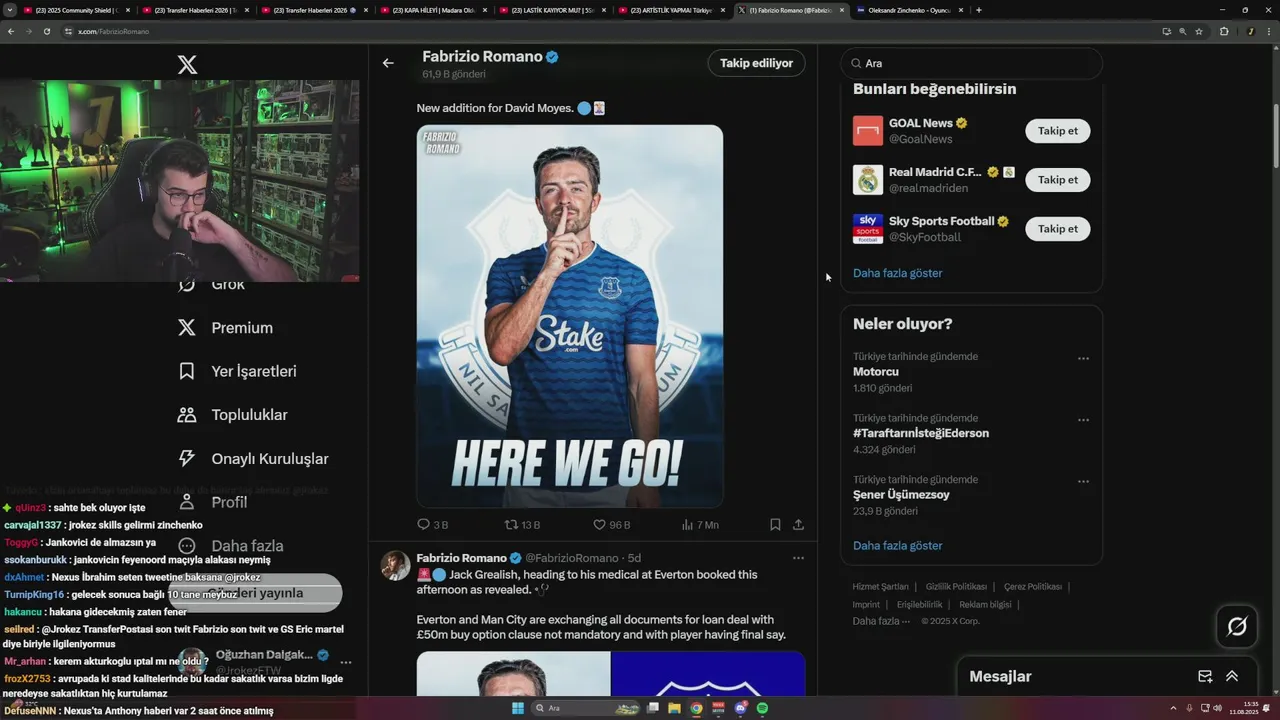Screen dimensions: 1280x720
Task: Click @FabrizioRomano handle in the 5d tweet
Action: click(572, 558)
